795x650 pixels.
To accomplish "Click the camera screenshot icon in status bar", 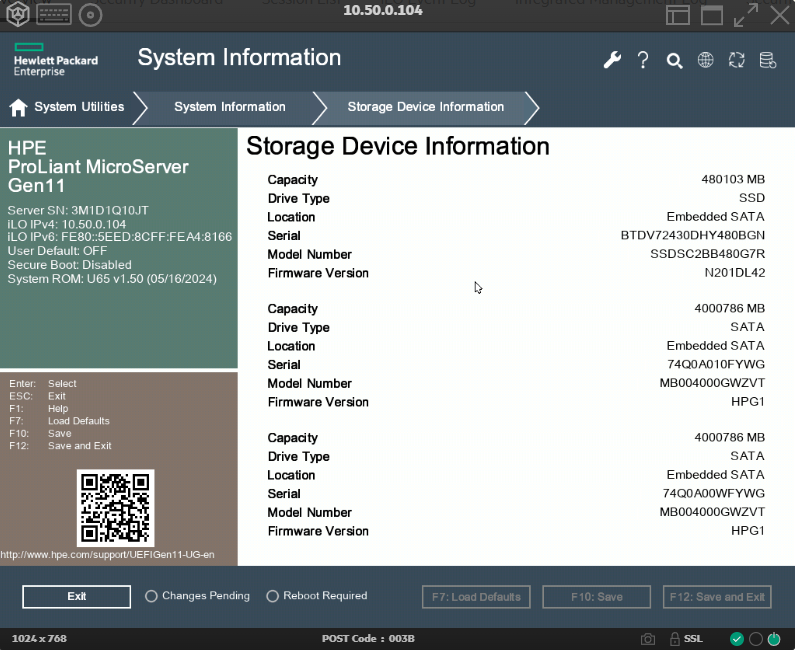I will point(647,639).
